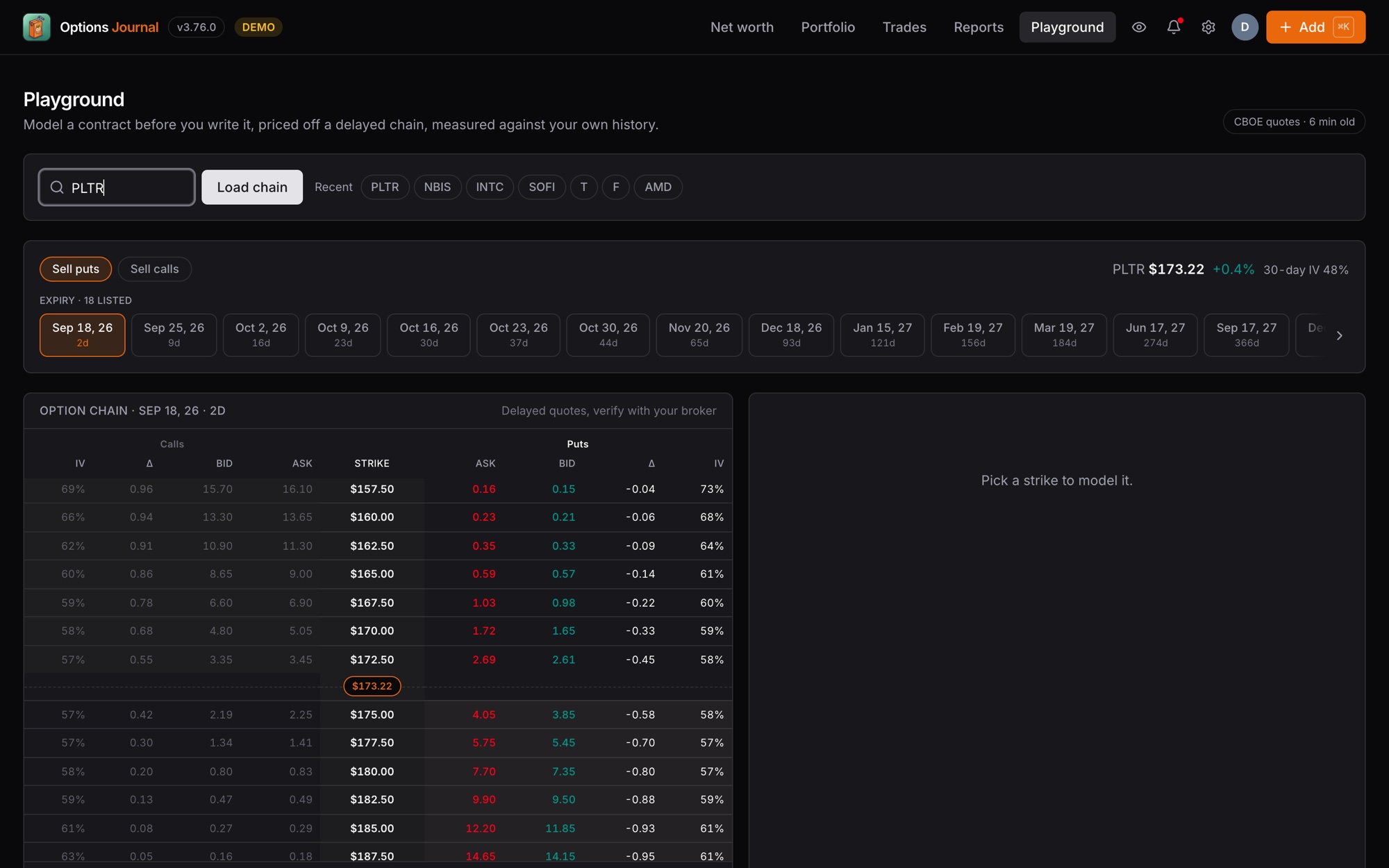The height and width of the screenshot is (868, 1389).
Task: Select the Sell puts toggle
Action: coord(76,269)
